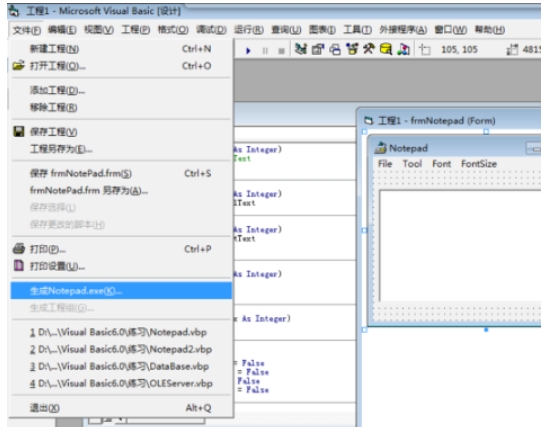Image resolution: width=550 pixels, height=427 pixels.
Task: Click the 105, 105 position readout
Action: pos(459,49)
